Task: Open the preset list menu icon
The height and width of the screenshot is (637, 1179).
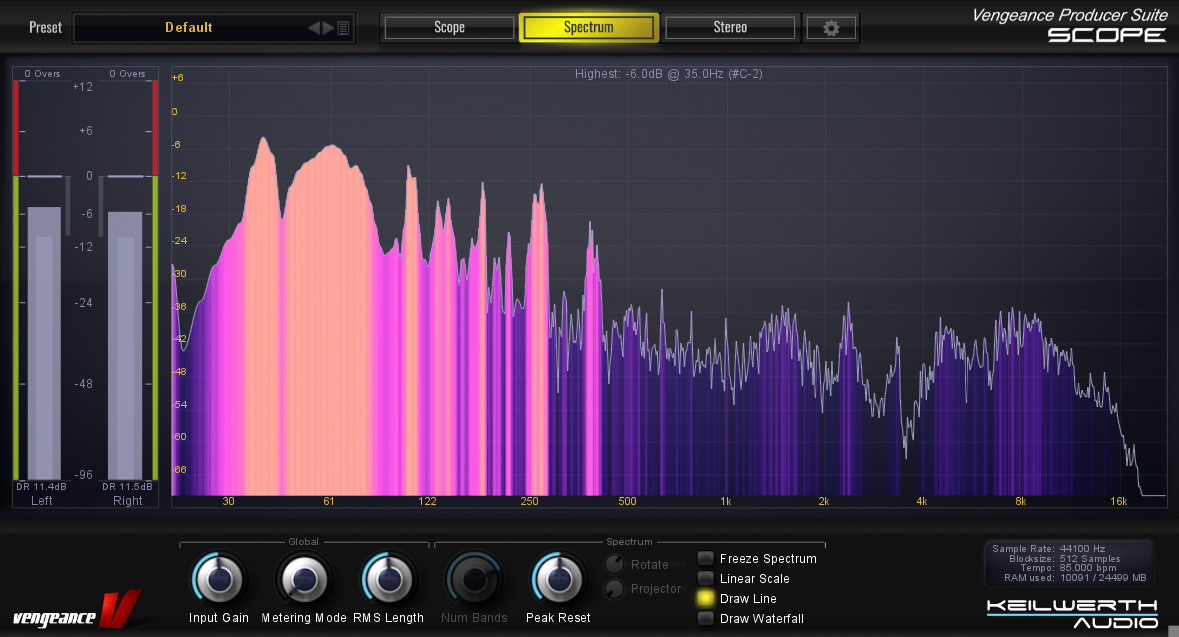Action: [343, 28]
